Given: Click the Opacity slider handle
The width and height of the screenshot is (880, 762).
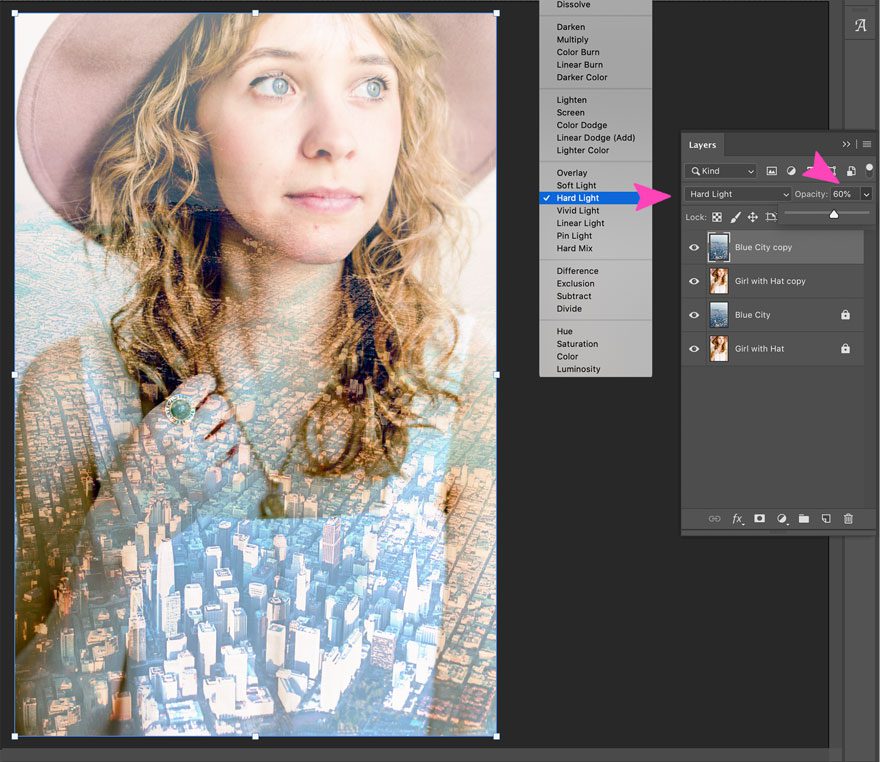Looking at the screenshot, I should [833, 216].
